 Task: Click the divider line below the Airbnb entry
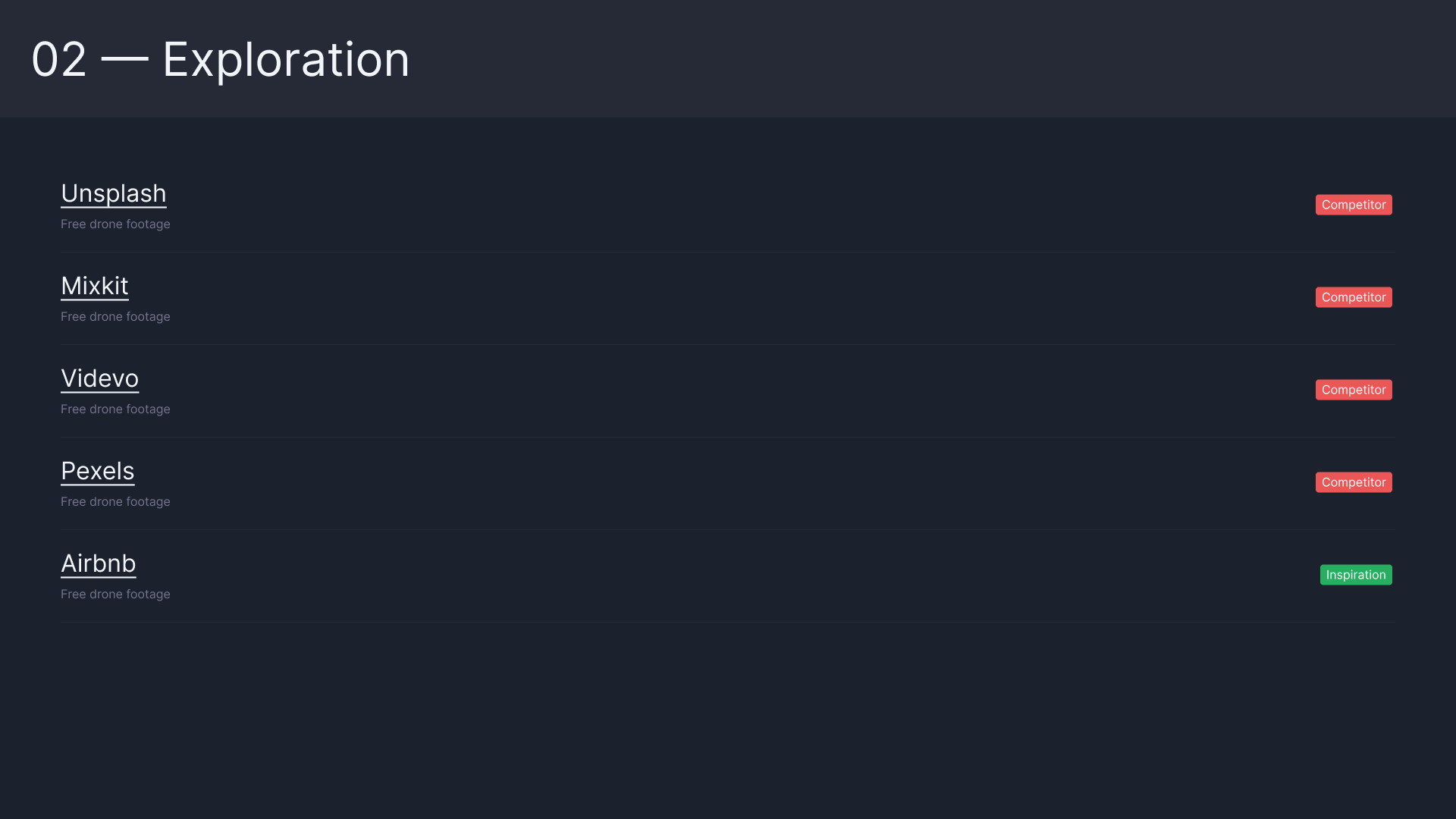click(728, 622)
